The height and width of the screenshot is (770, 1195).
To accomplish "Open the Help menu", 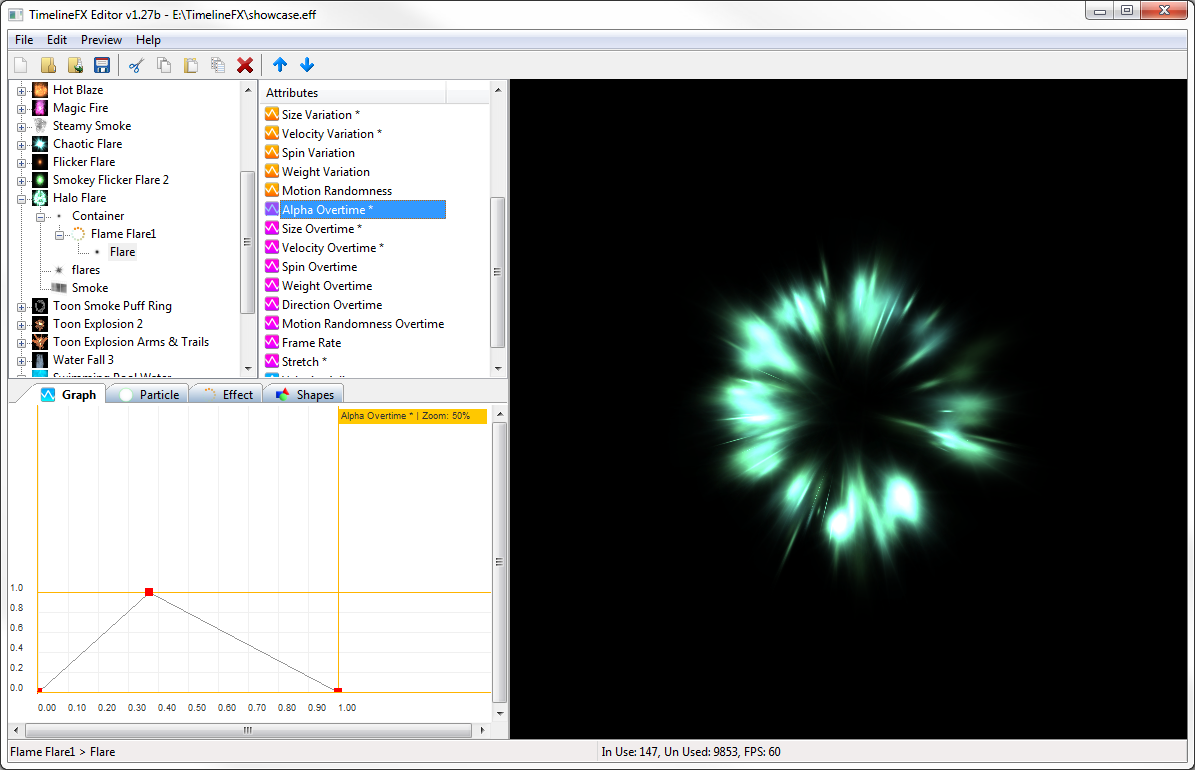I will click(148, 40).
